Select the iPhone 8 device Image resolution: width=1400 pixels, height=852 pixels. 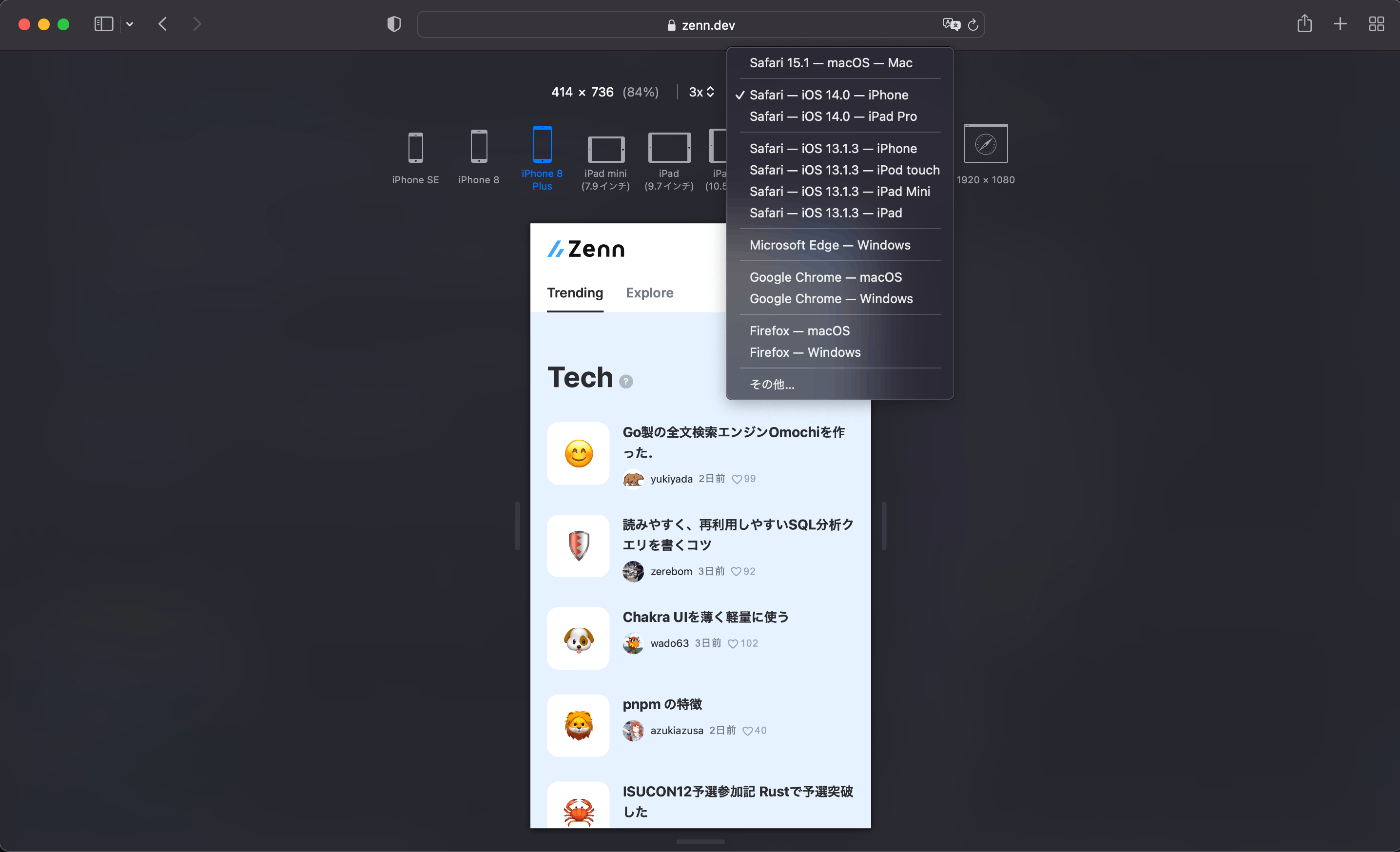click(x=479, y=158)
